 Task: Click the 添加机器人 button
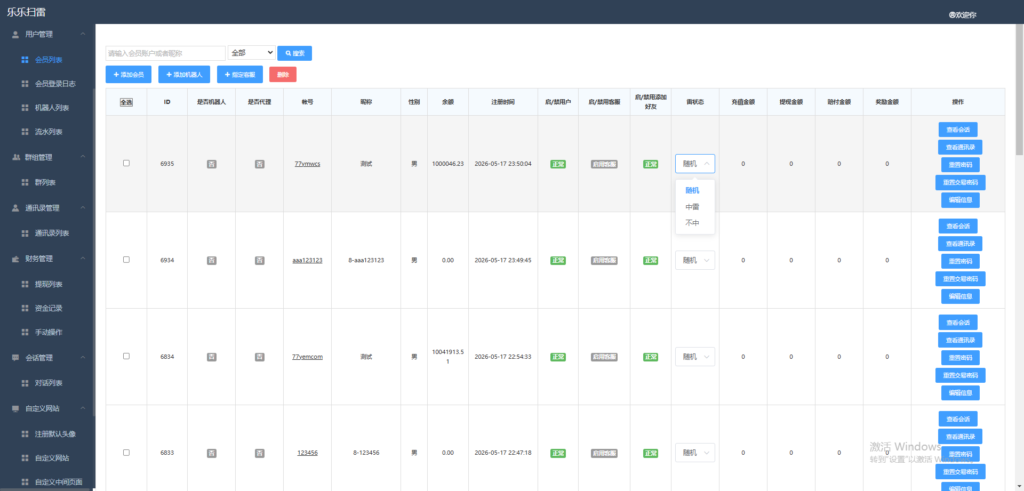click(184, 75)
